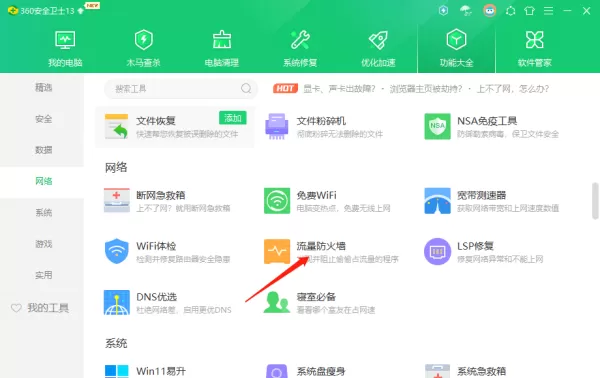The width and height of the screenshot is (600, 378).
Task: Click the 文件粉碎机 shredder icon
Action: click(277, 127)
